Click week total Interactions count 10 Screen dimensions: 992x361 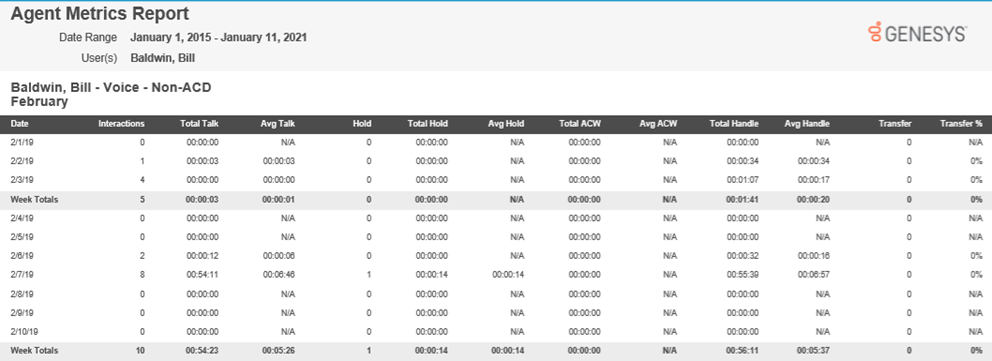click(140, 350)
